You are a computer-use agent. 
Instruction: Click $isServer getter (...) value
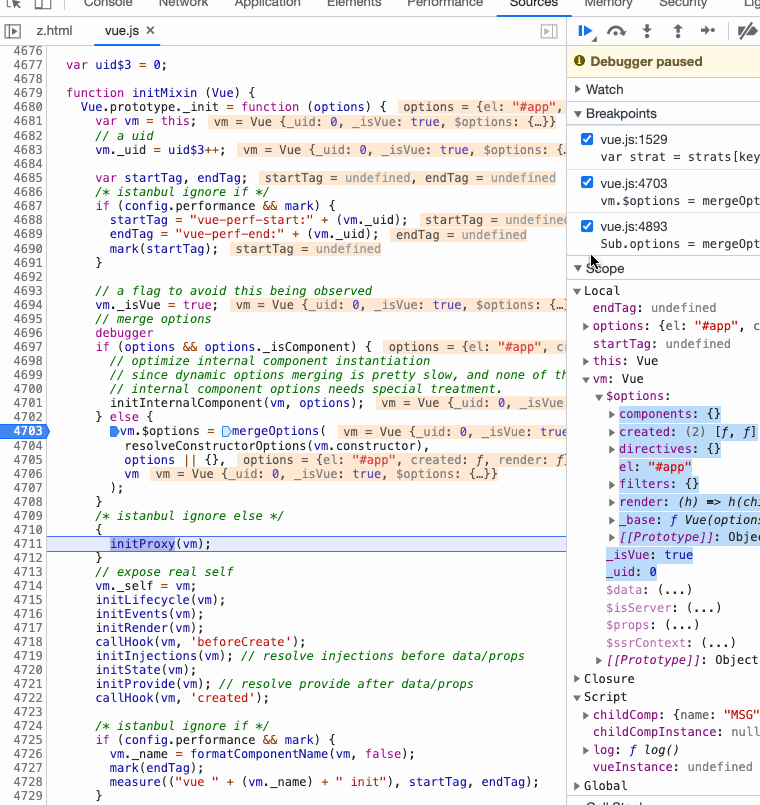tap(704, 608)
